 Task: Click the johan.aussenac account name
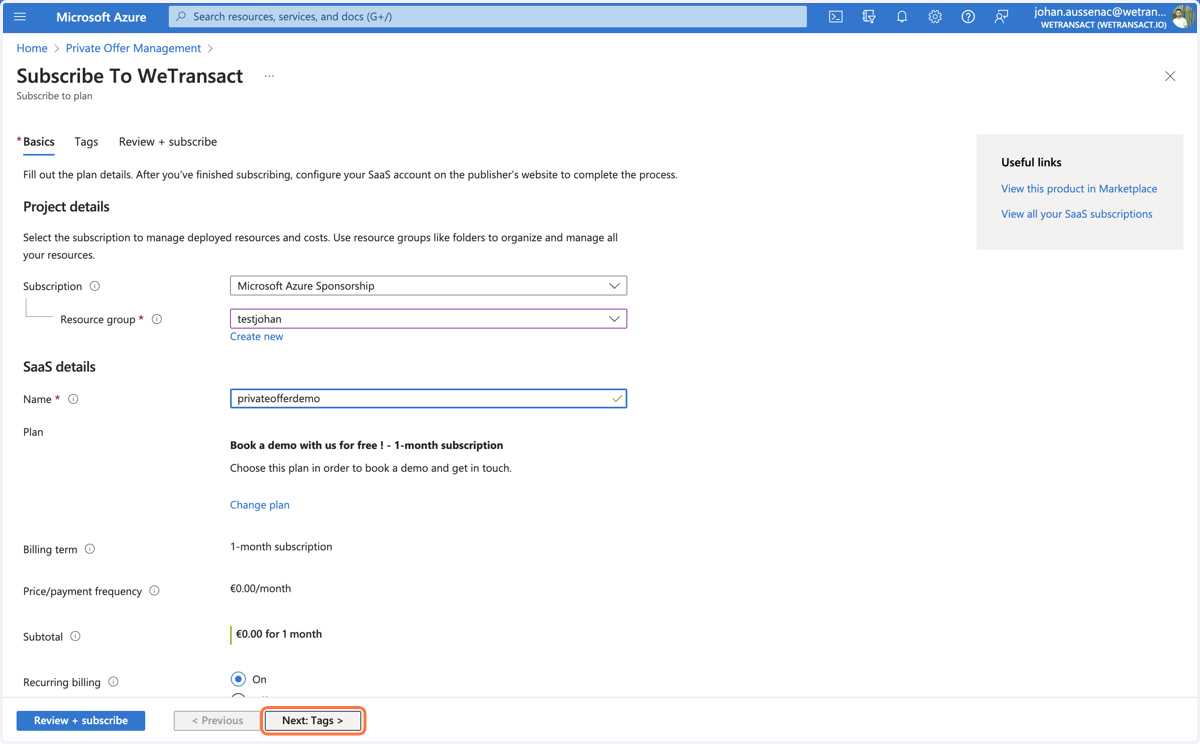pyautogui.click(x=1100, y=12)
